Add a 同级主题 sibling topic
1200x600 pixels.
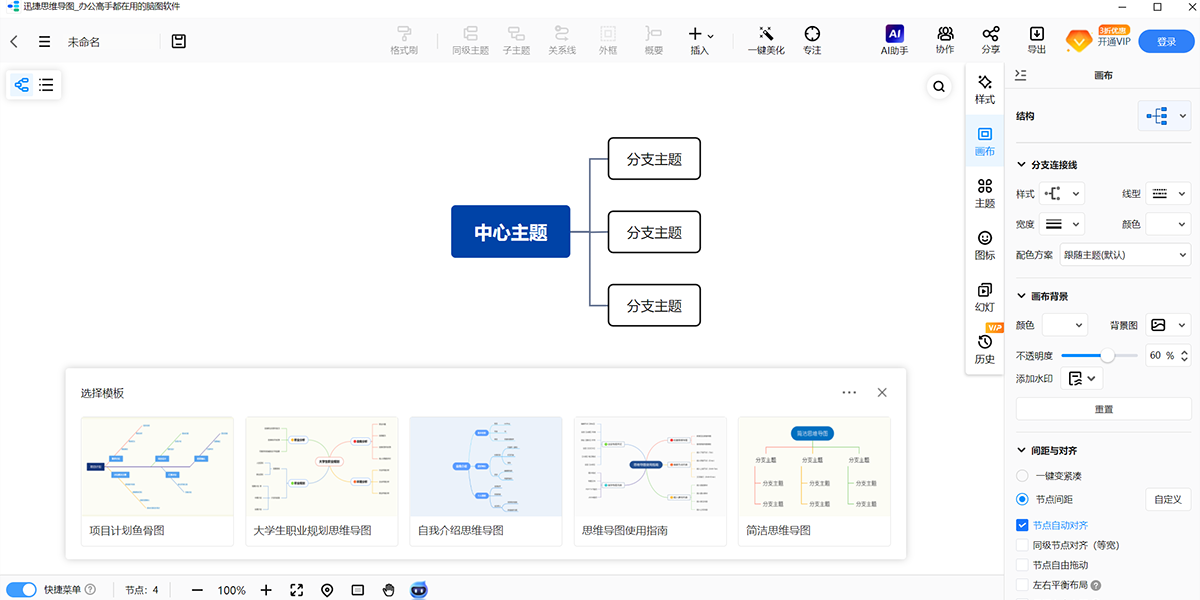(x=470, y=40)
